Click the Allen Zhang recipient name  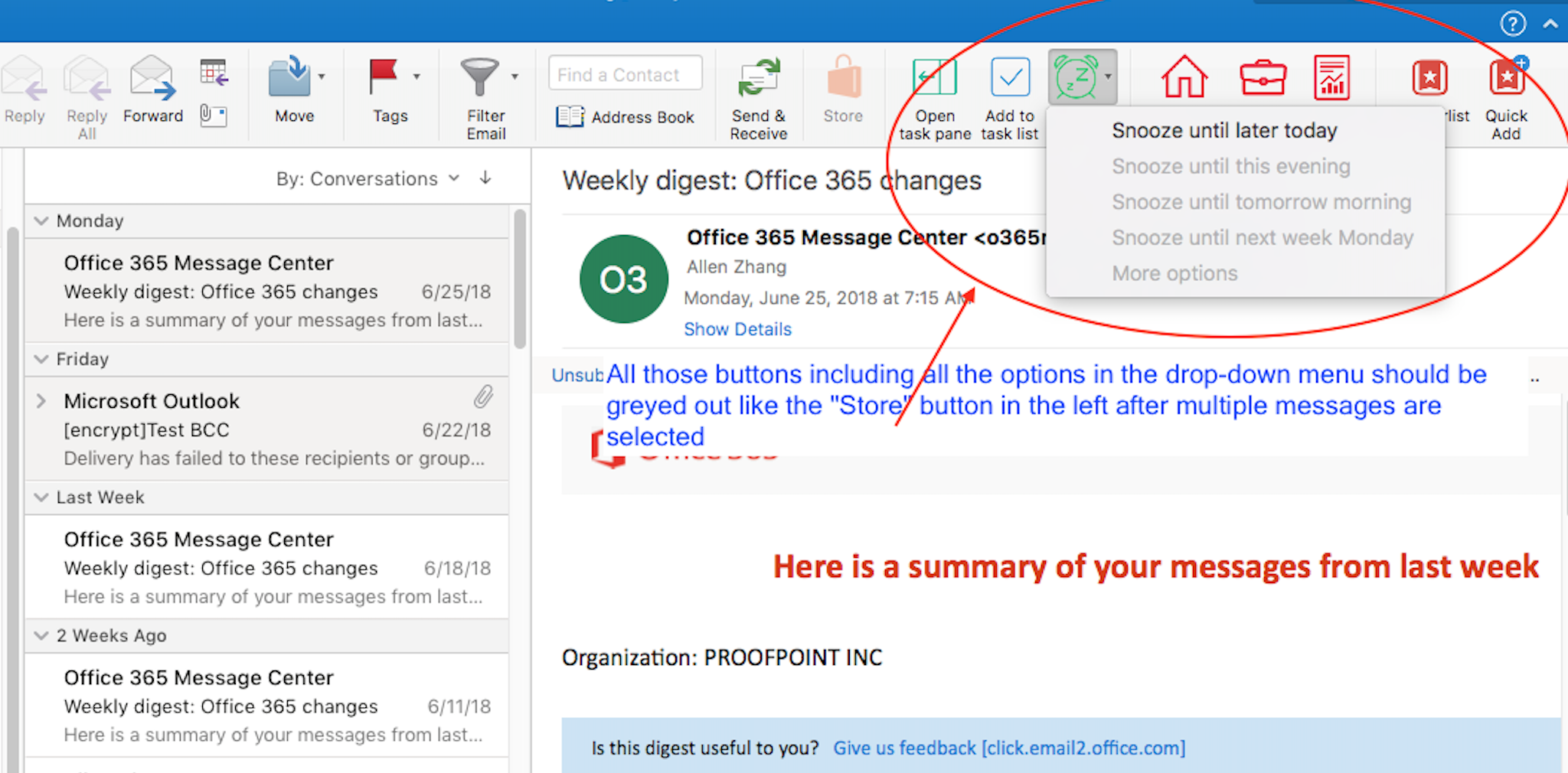click(736, 267)
